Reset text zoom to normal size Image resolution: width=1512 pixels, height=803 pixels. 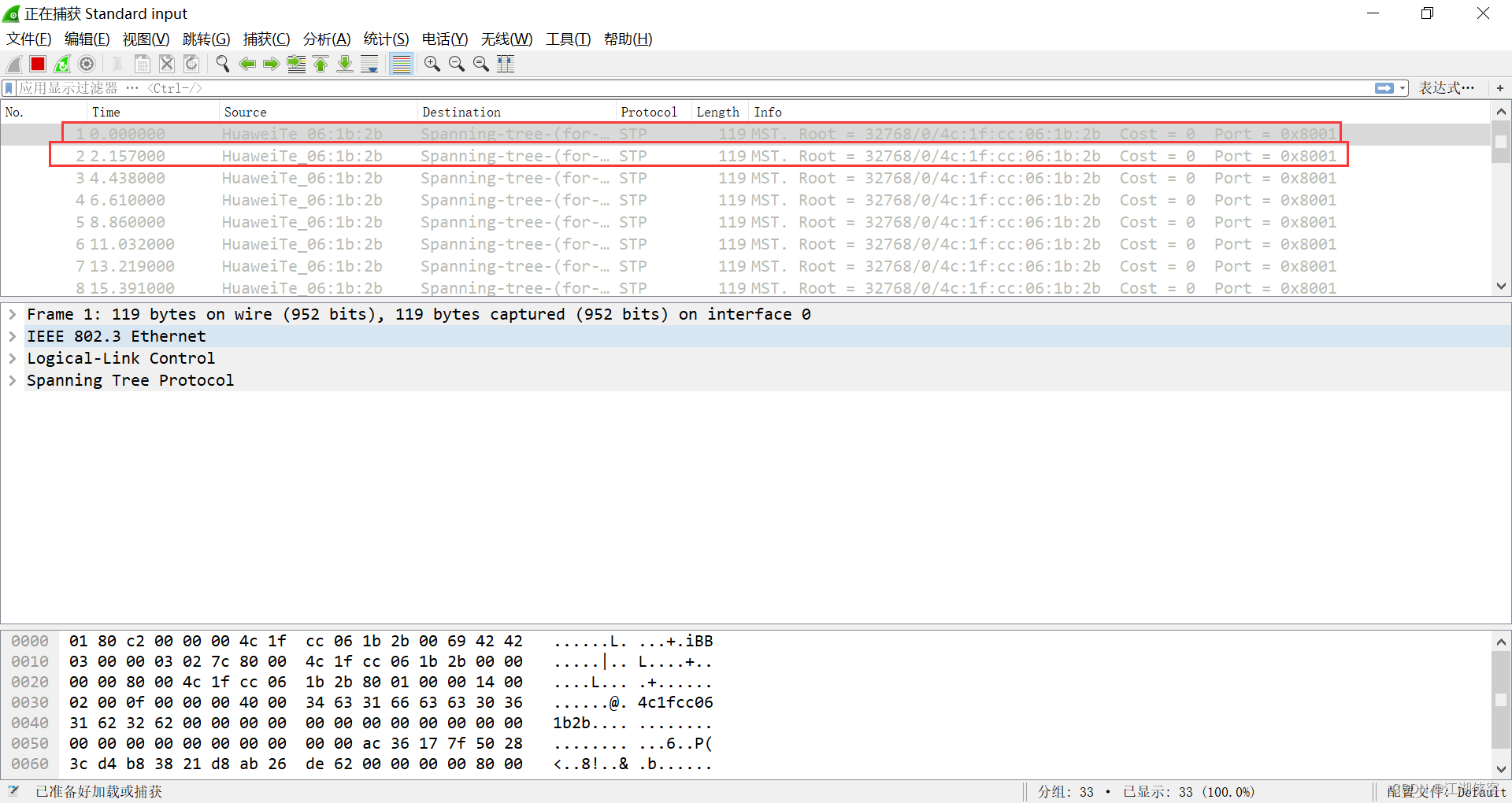(480, 65)
